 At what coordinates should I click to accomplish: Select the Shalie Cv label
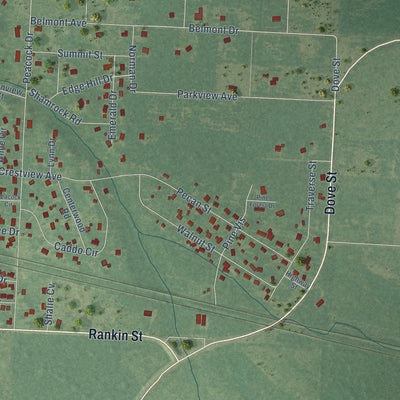pyautogui.click(x=49, y=304)
